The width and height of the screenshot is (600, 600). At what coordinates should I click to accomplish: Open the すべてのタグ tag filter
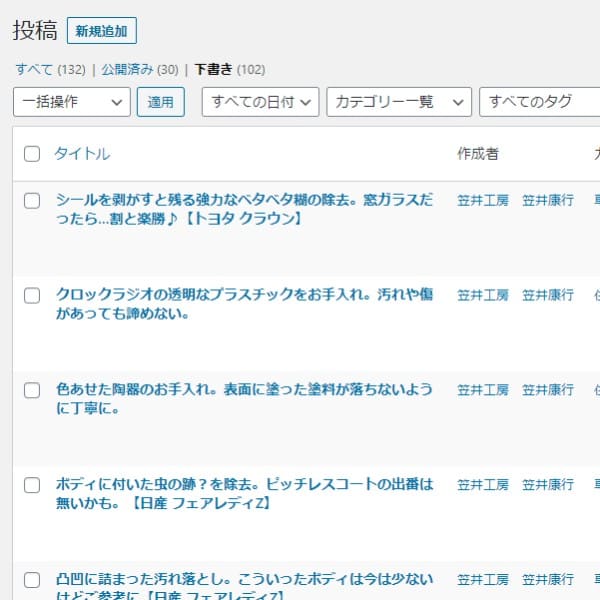[x=540, y=102]
